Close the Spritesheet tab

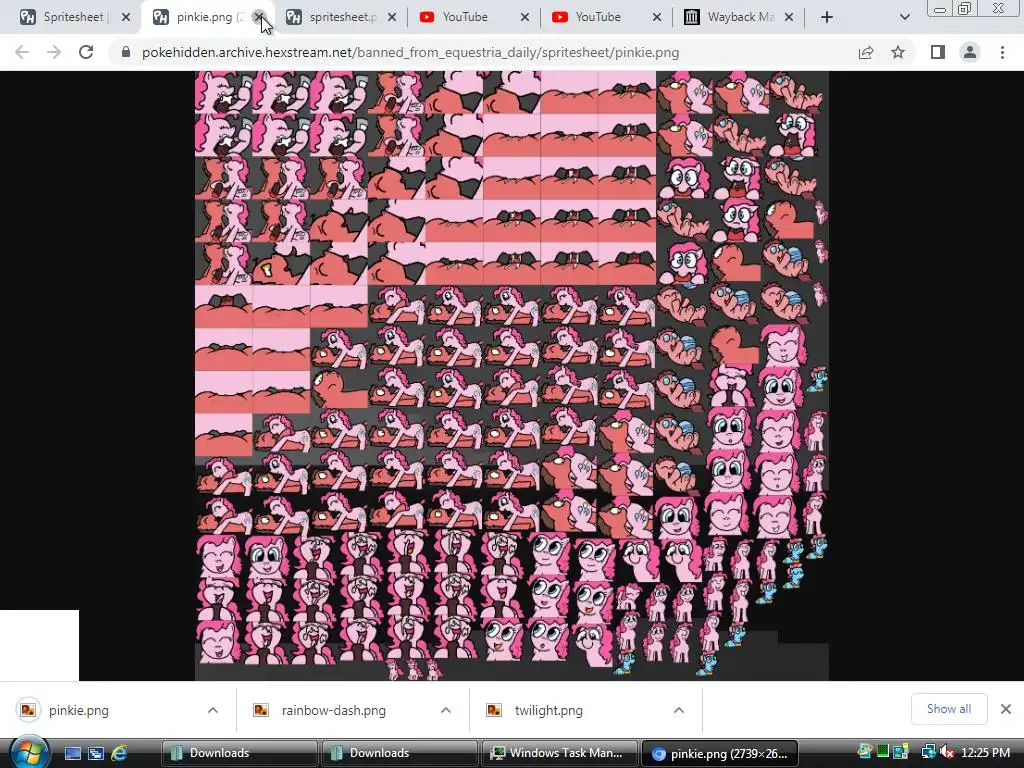click(x=126, y=17)
